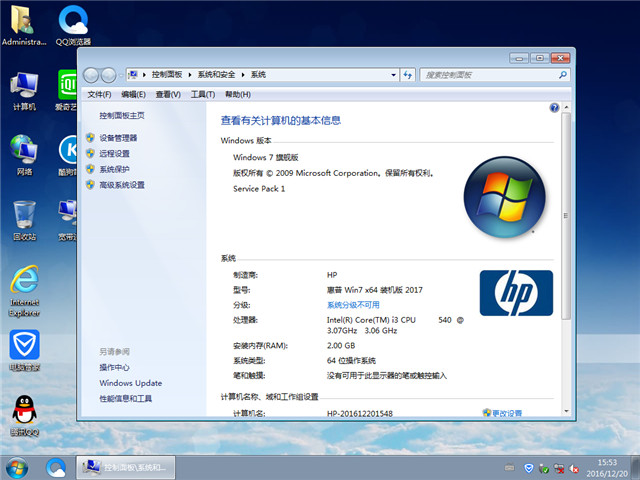Select the 控制面板 taskbar window button
Image resolution: width=640 pixels, height=480 pixels.
pos(126,468)
